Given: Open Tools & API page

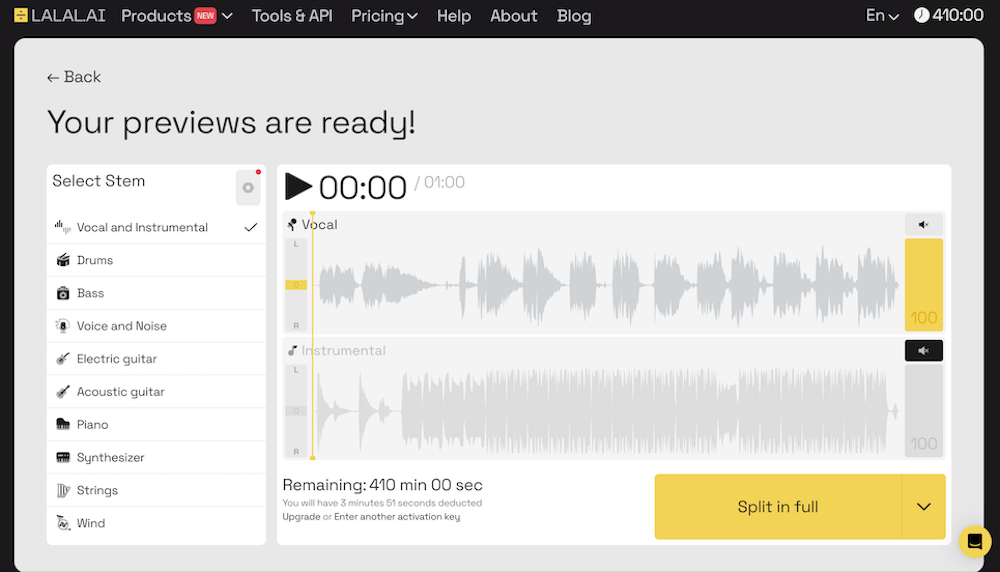Looking at the screenshot, I should [x=292, y=15].
